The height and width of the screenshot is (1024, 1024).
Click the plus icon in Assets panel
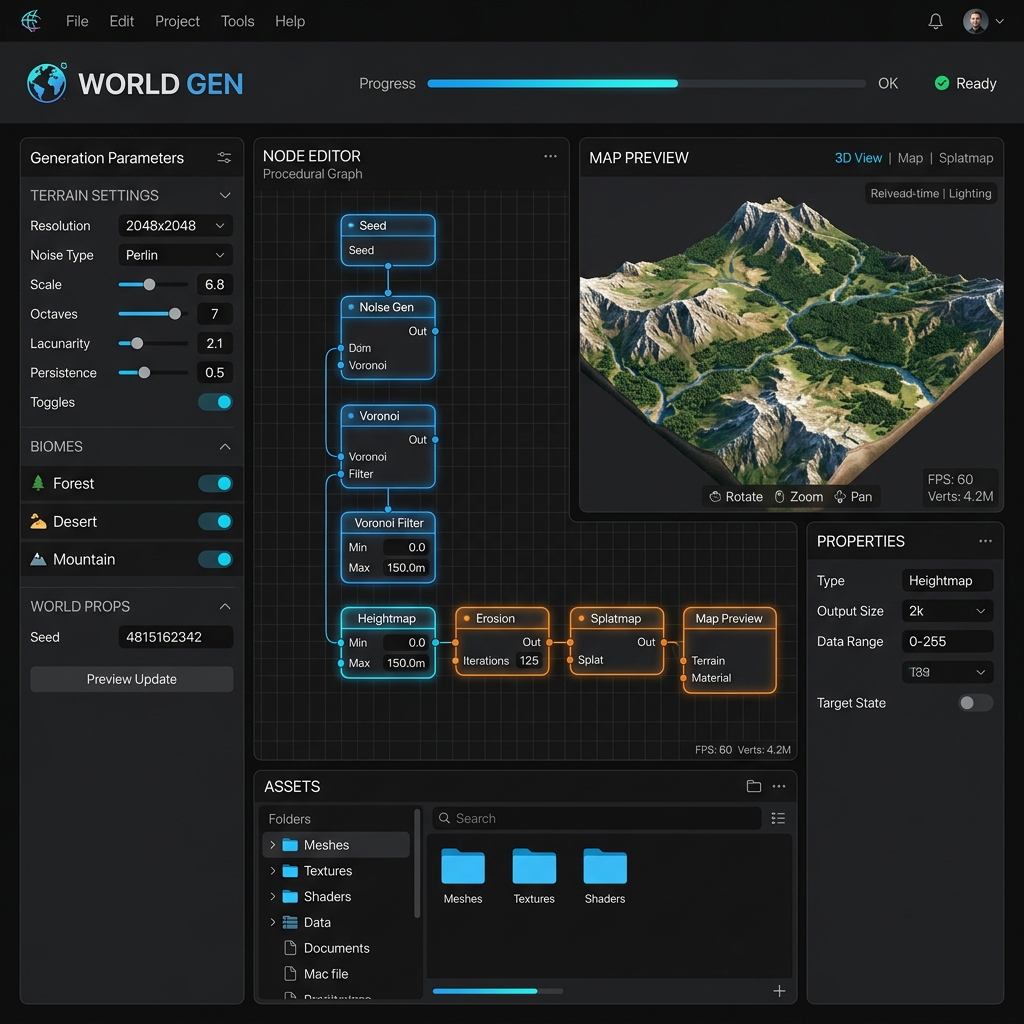pos(779,991)
